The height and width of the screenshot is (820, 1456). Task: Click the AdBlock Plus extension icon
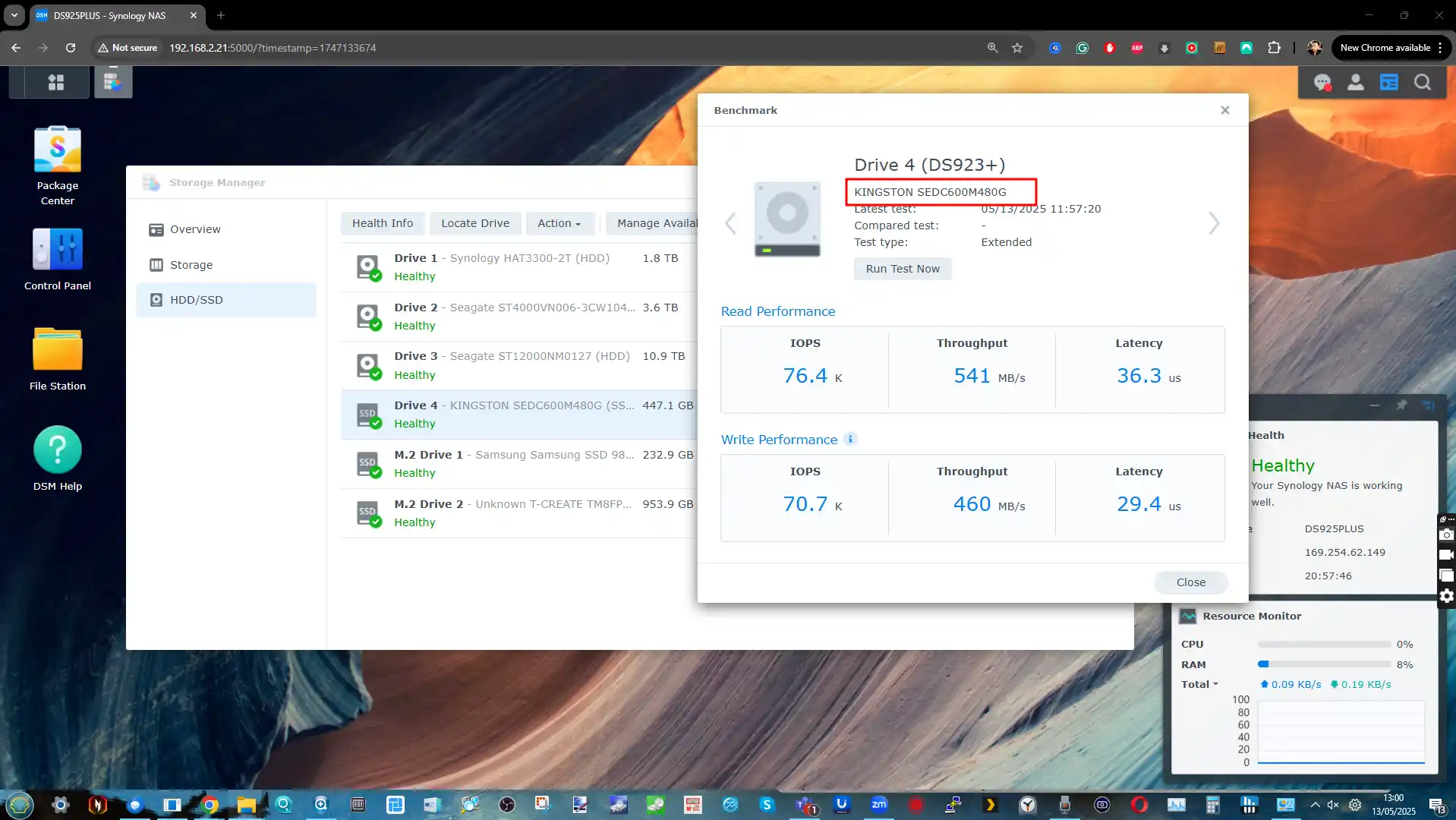[1137, 48]
